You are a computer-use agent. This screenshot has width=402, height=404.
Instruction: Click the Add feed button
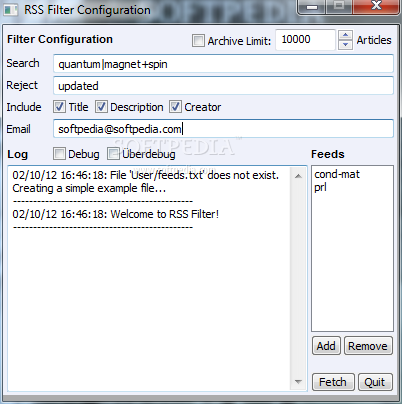(326, 346)
